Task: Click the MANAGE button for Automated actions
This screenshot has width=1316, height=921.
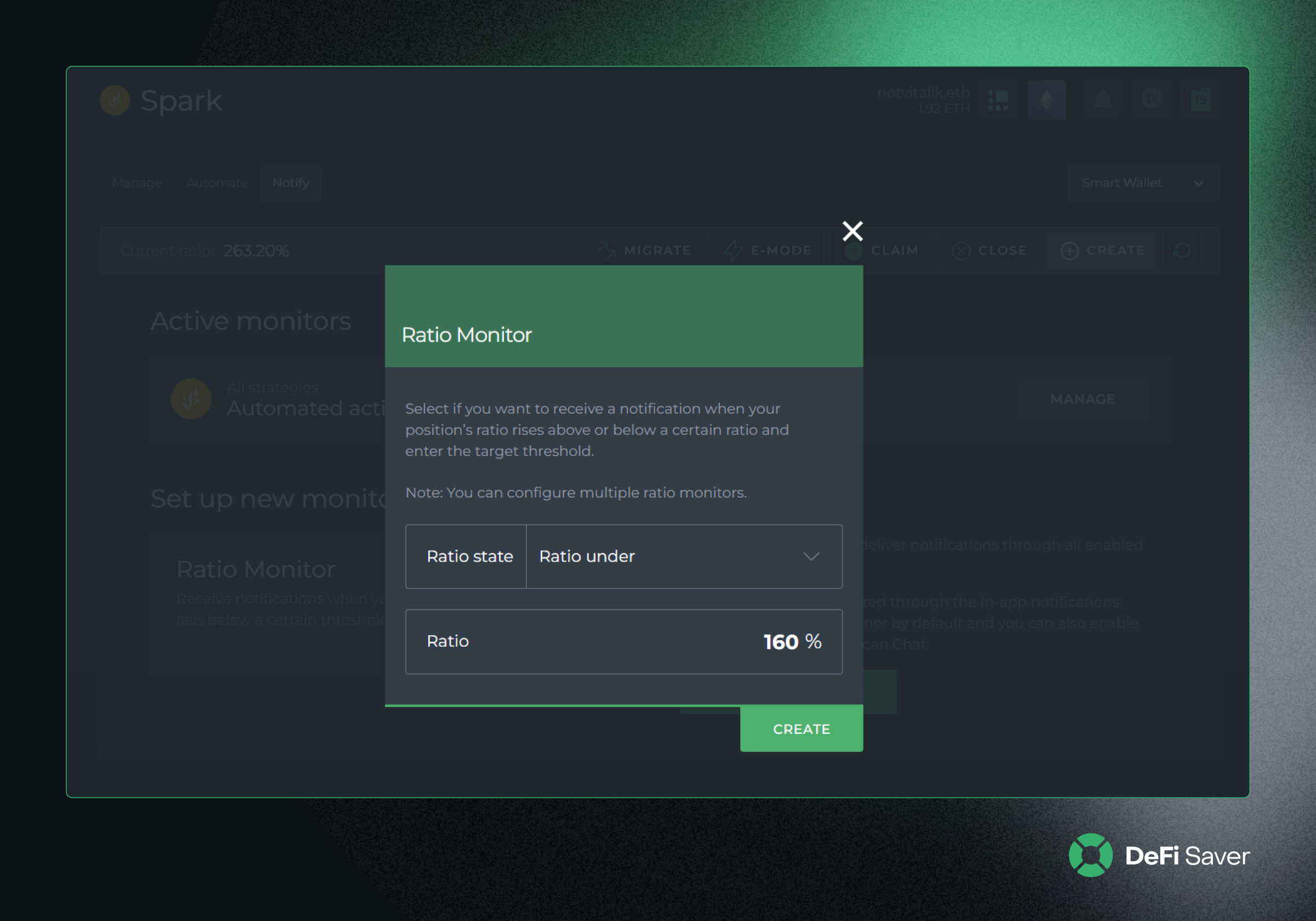Action: [1083, 399]
